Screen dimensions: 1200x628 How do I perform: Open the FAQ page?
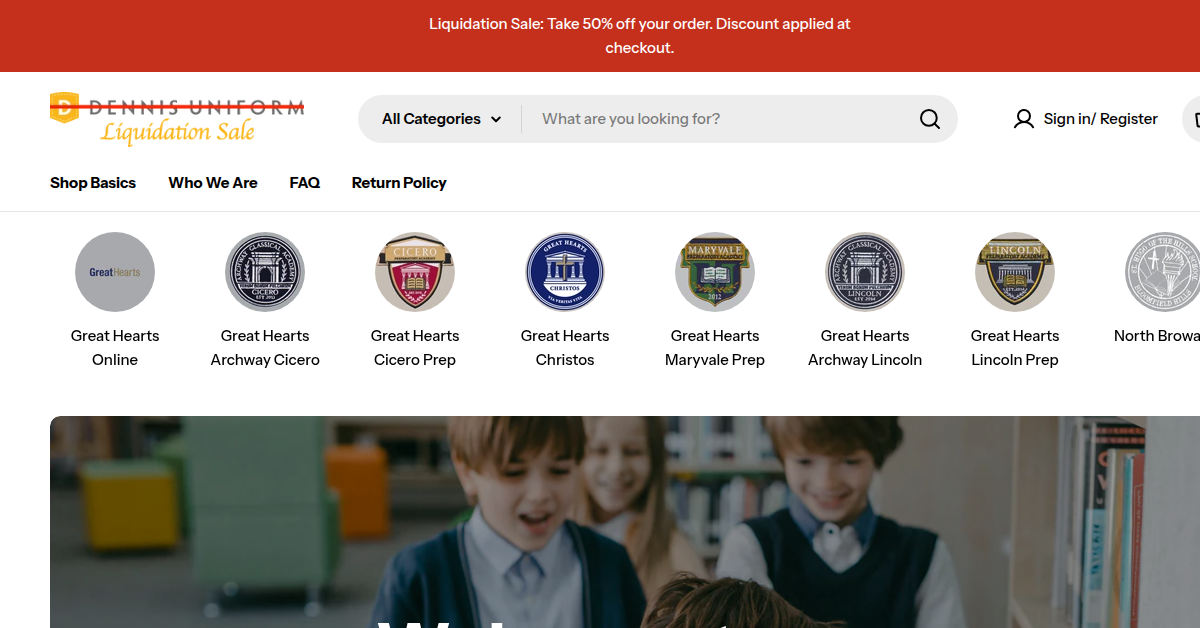pos(305,183)
